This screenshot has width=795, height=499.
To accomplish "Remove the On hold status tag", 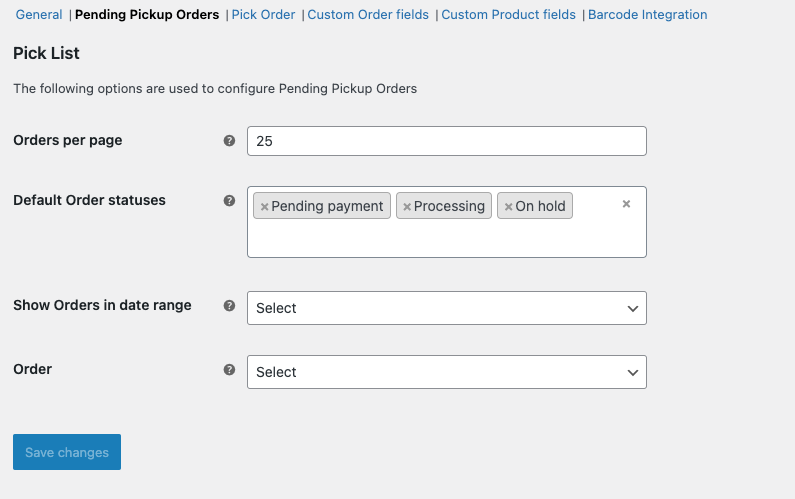I will pos(508,207).
